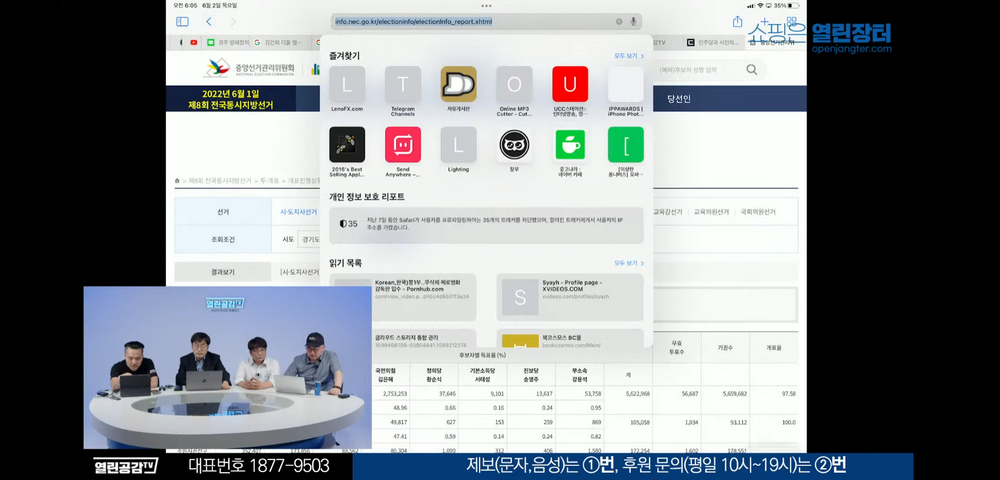The image size is (1000, 480).
Task: Clear the URL address field
Action: [619, 21]
